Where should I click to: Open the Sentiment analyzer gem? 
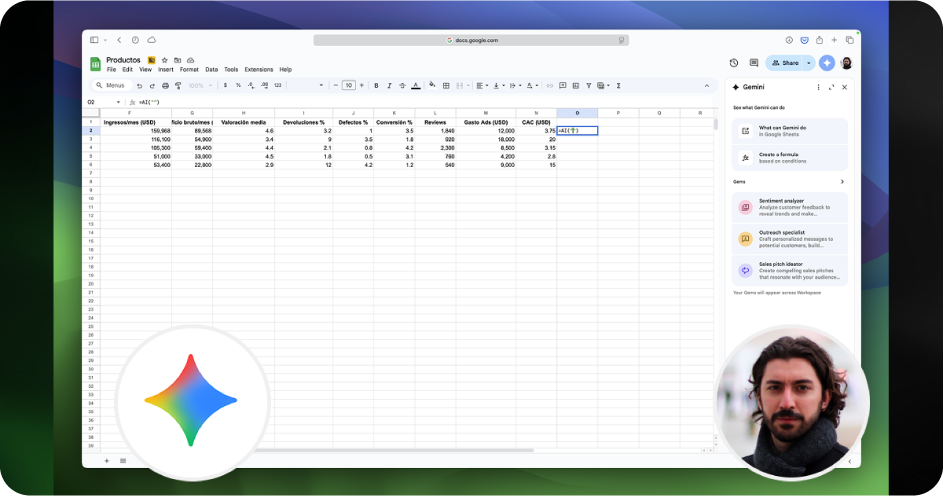tap(790, 207)
